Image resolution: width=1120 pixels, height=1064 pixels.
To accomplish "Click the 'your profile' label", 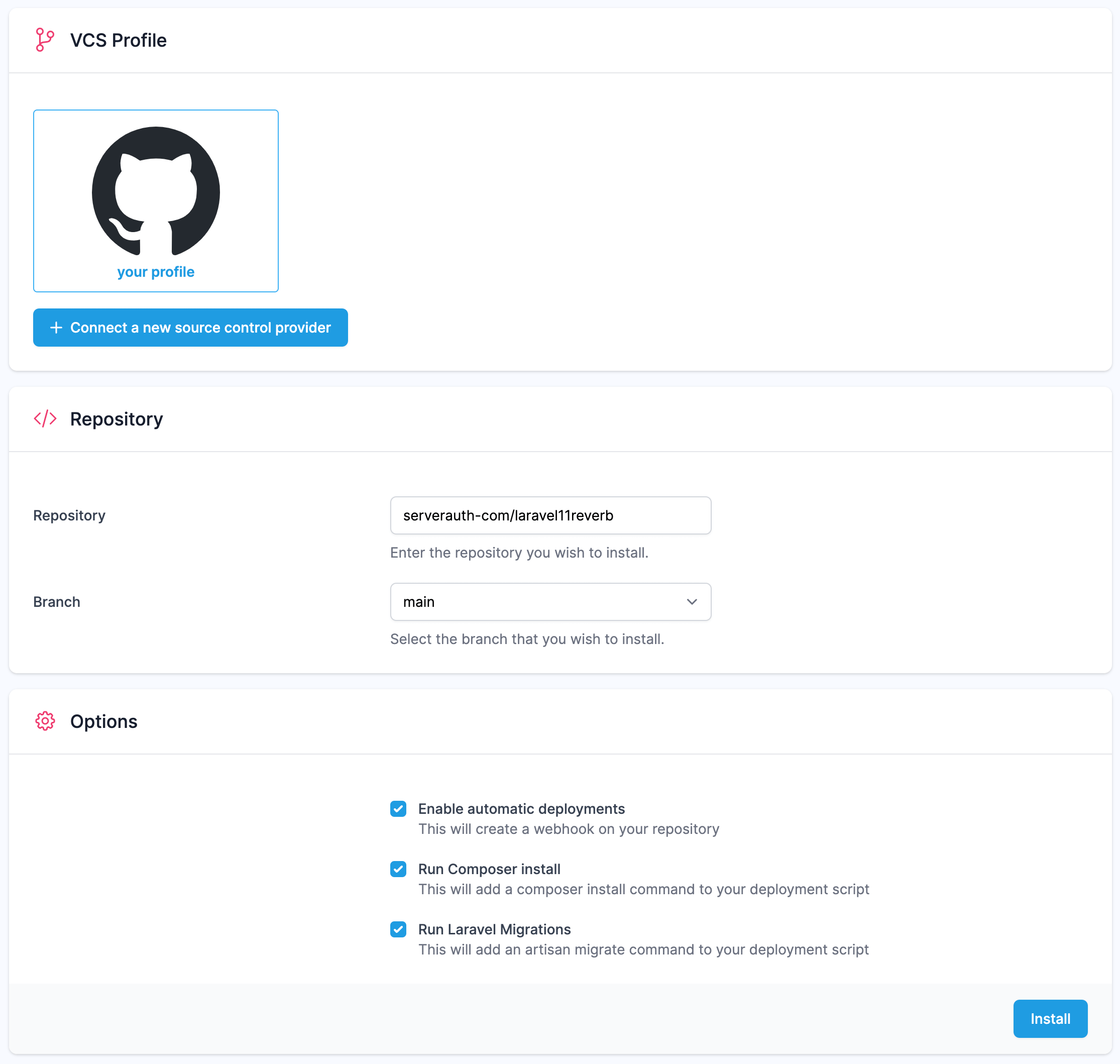I will pyautogui.click(x=156, y=272).
